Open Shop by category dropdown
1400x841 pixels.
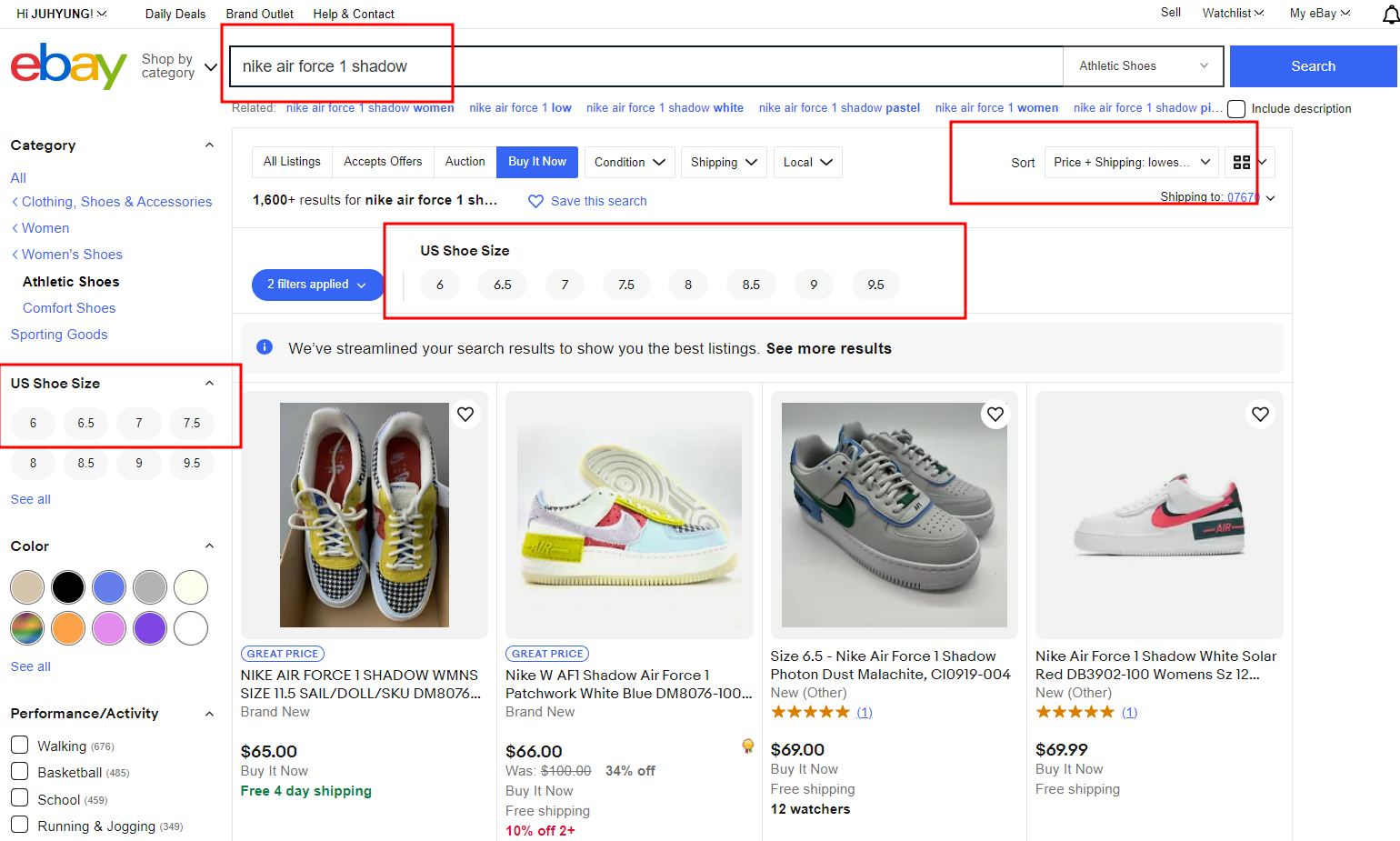[x=179, y=66]
